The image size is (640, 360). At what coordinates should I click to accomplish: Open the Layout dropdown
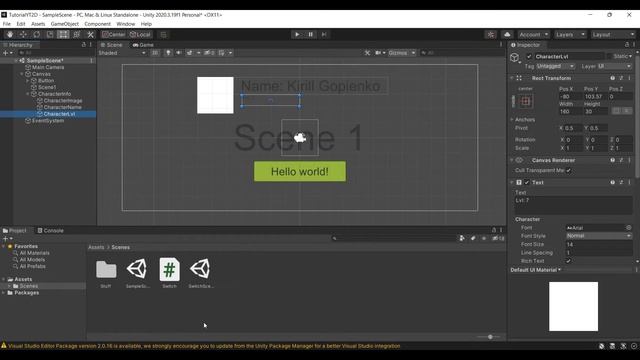613,35
